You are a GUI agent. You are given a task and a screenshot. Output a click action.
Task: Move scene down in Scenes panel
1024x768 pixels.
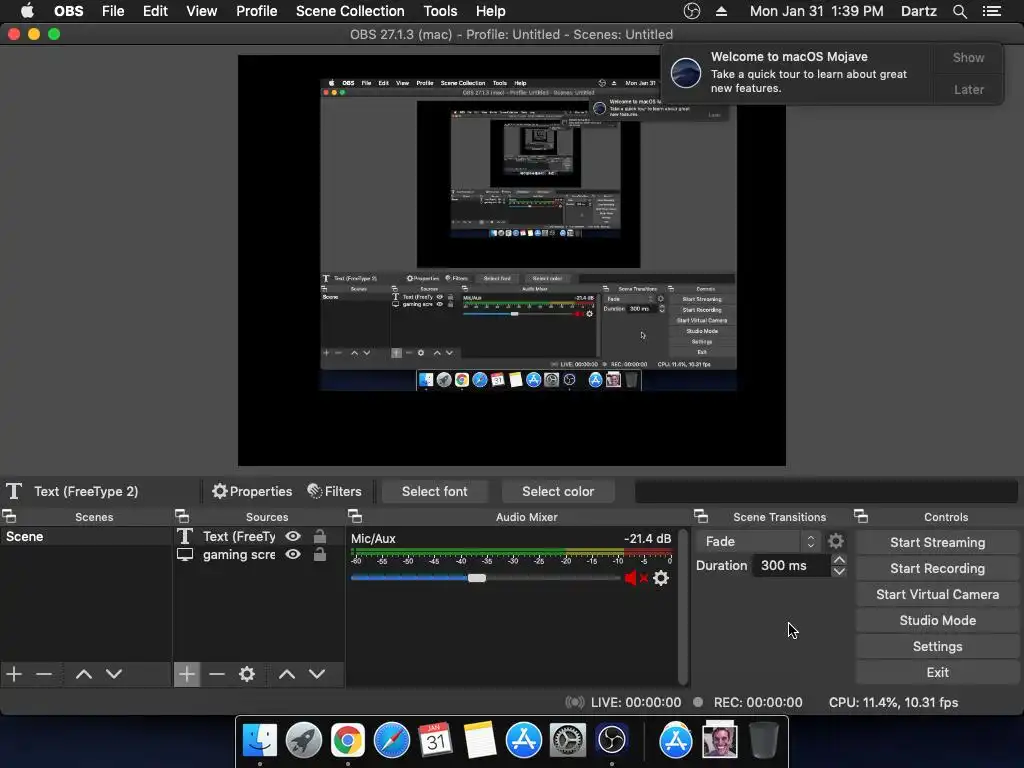tap(114, 674)
